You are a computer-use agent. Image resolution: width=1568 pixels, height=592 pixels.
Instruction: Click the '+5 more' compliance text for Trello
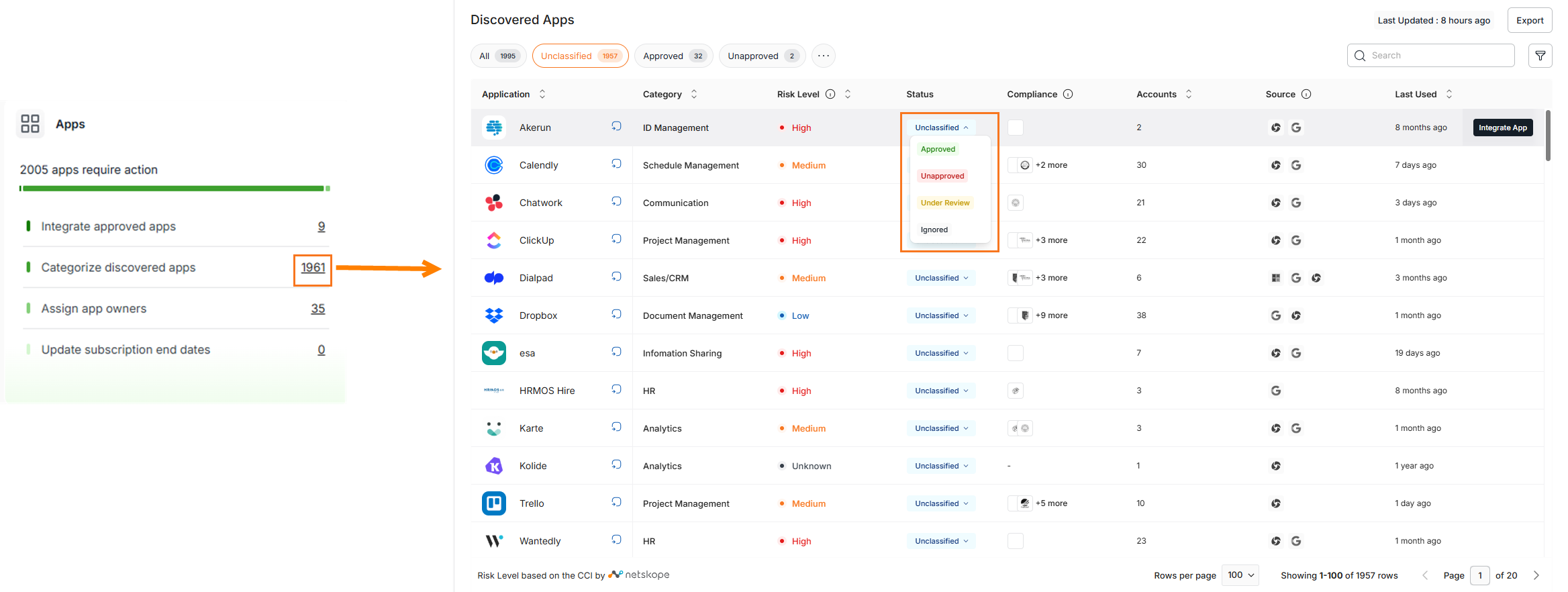[x=1051, y=503]
